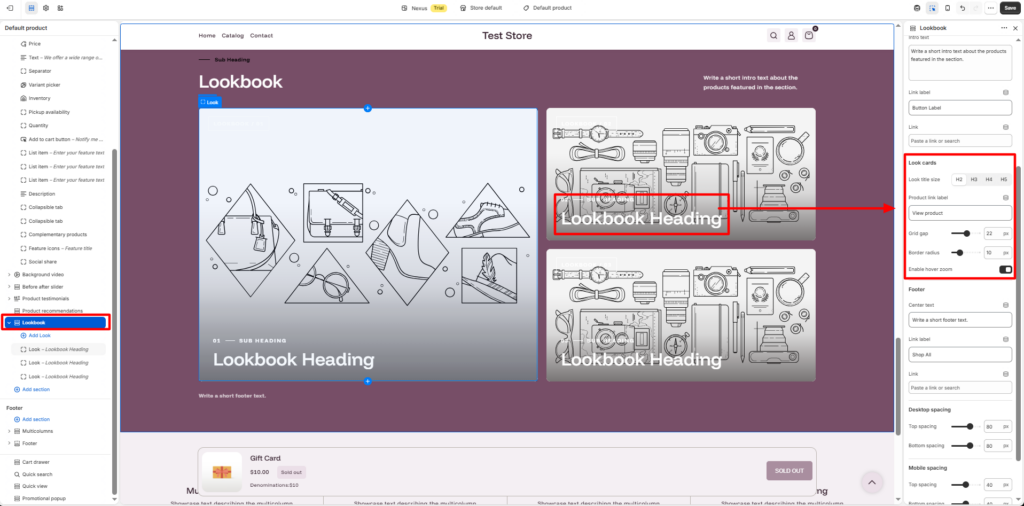Expand the Background video section
Viewport: 1024px width, 506px height.
9,275
